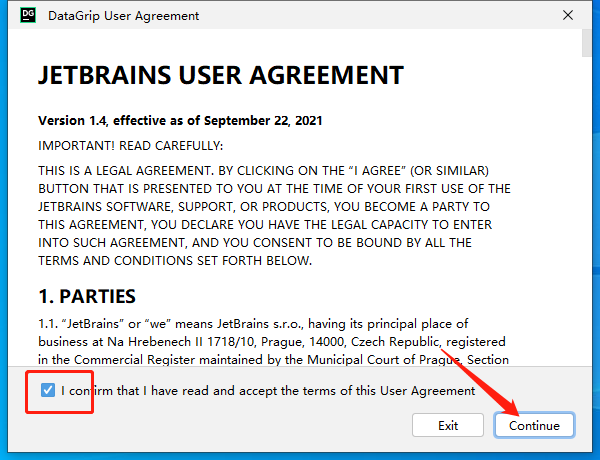
Task: Click the DataGrip logo icon in title bar
Action: coord(28,15)
